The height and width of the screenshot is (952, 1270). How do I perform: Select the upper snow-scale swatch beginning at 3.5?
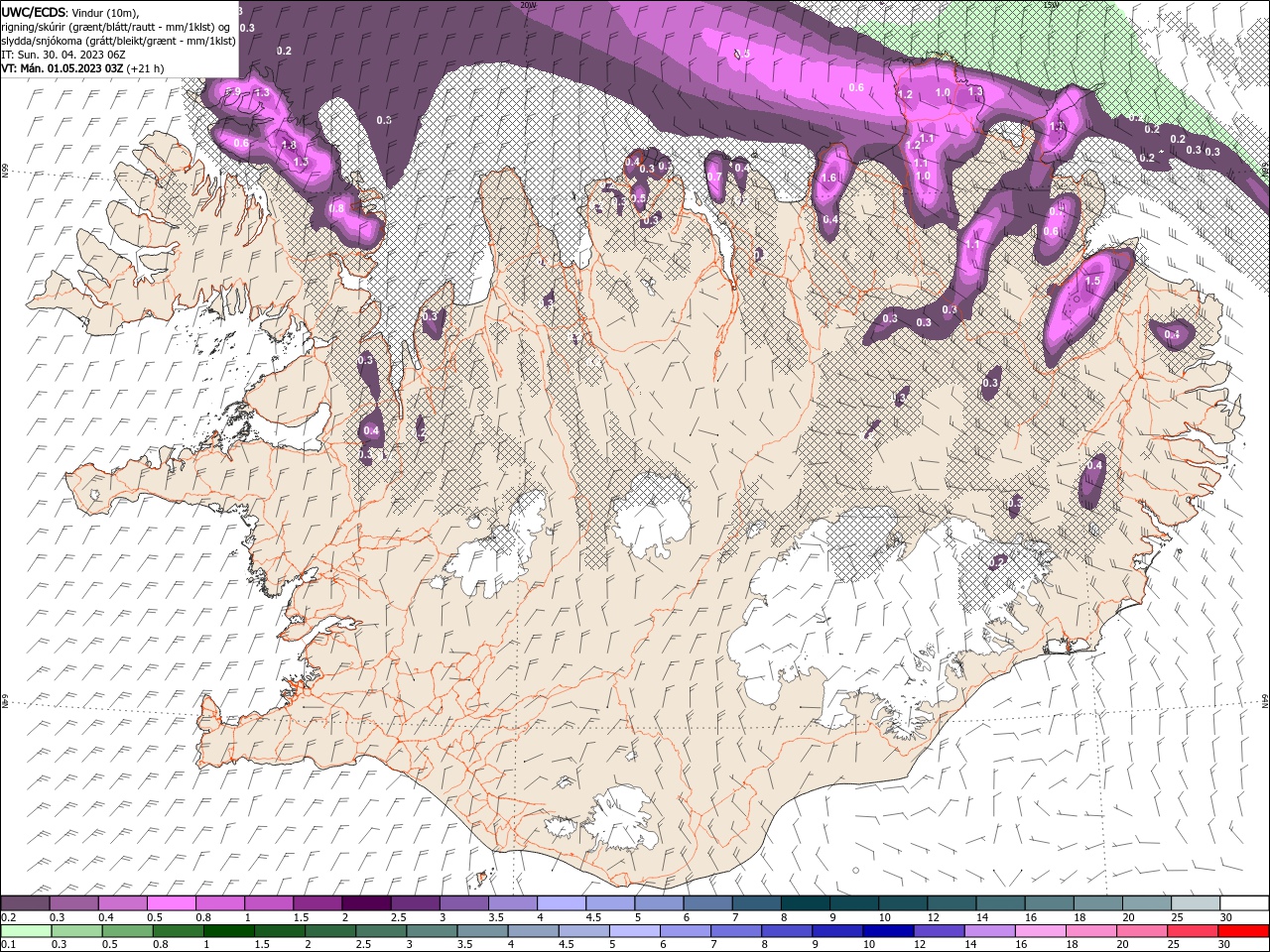tap(513, 903)
